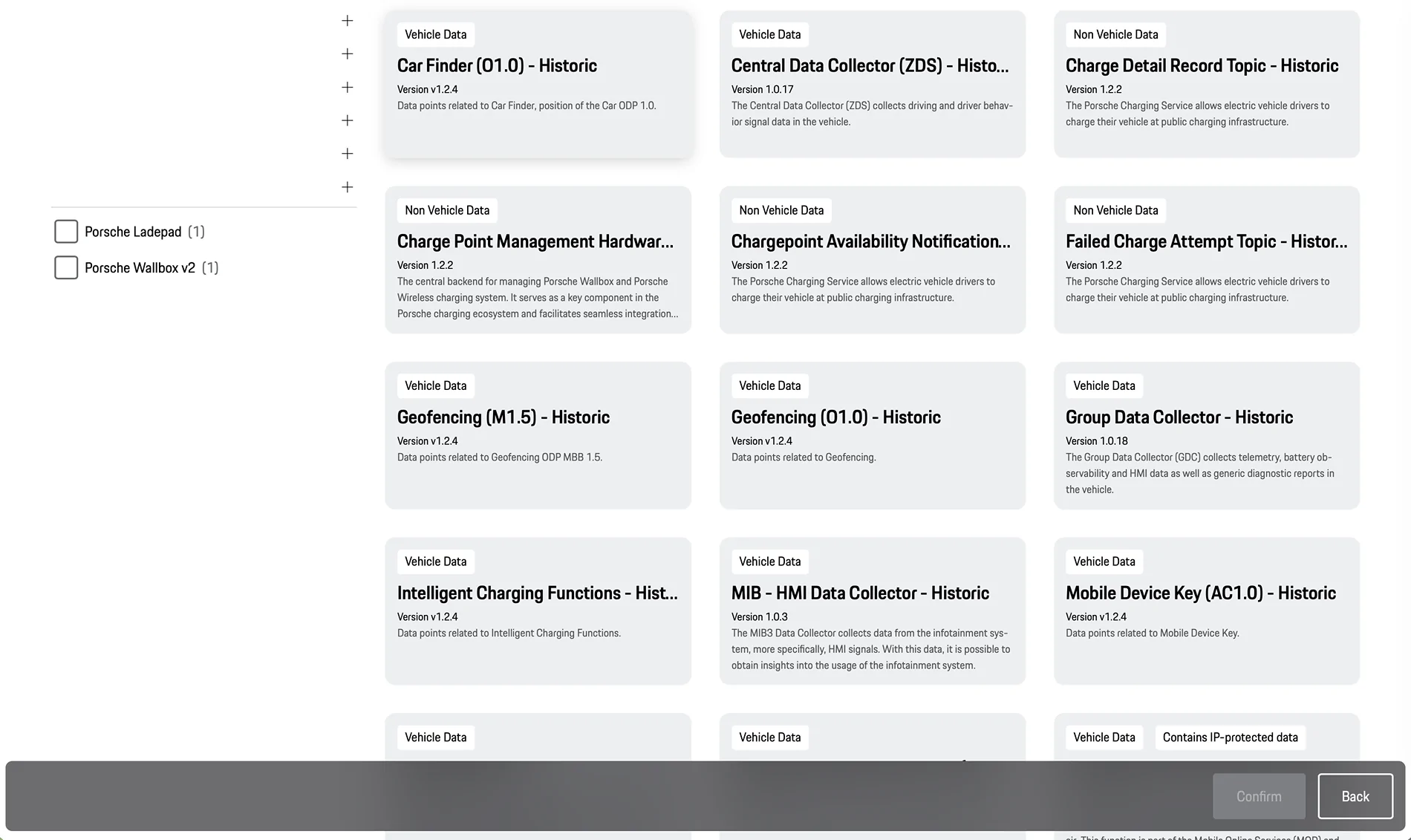1411x840 pixels.
Task: Click Vehicle Data tag on MIB - HMI card
Action: (x=770, y=561)
